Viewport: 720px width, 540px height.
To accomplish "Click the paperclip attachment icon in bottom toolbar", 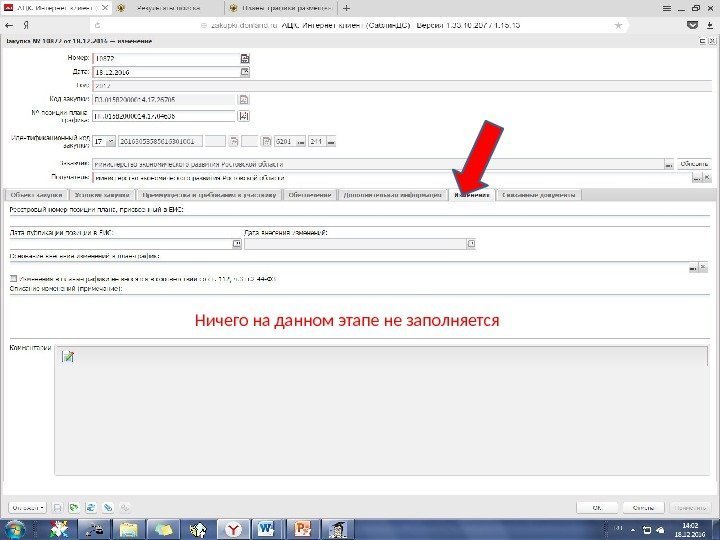I will pos(107,508).
